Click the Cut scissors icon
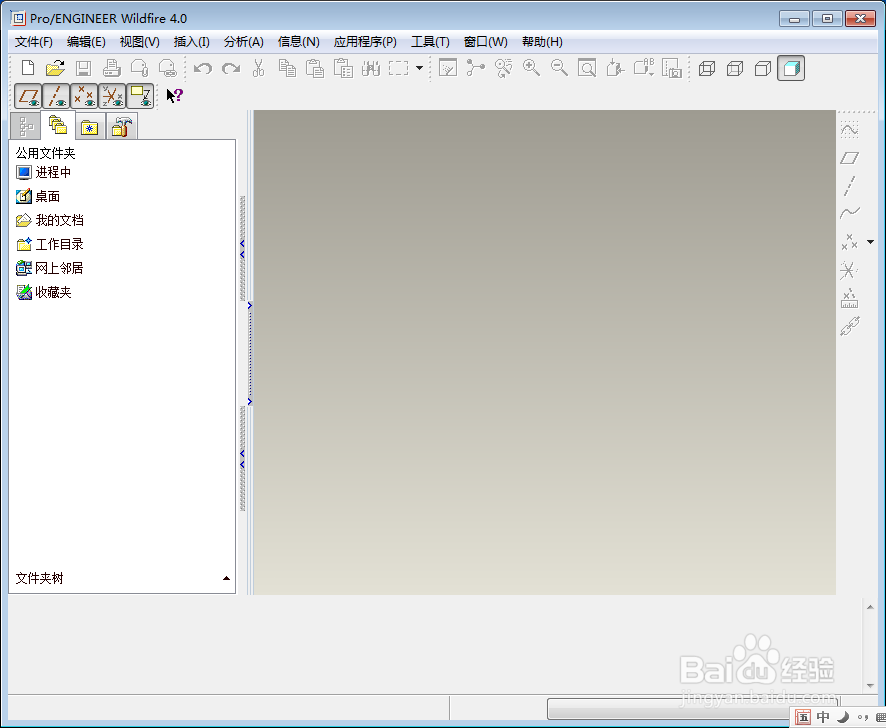The height and width of the screenshot is (728, 886). (258, 68)
